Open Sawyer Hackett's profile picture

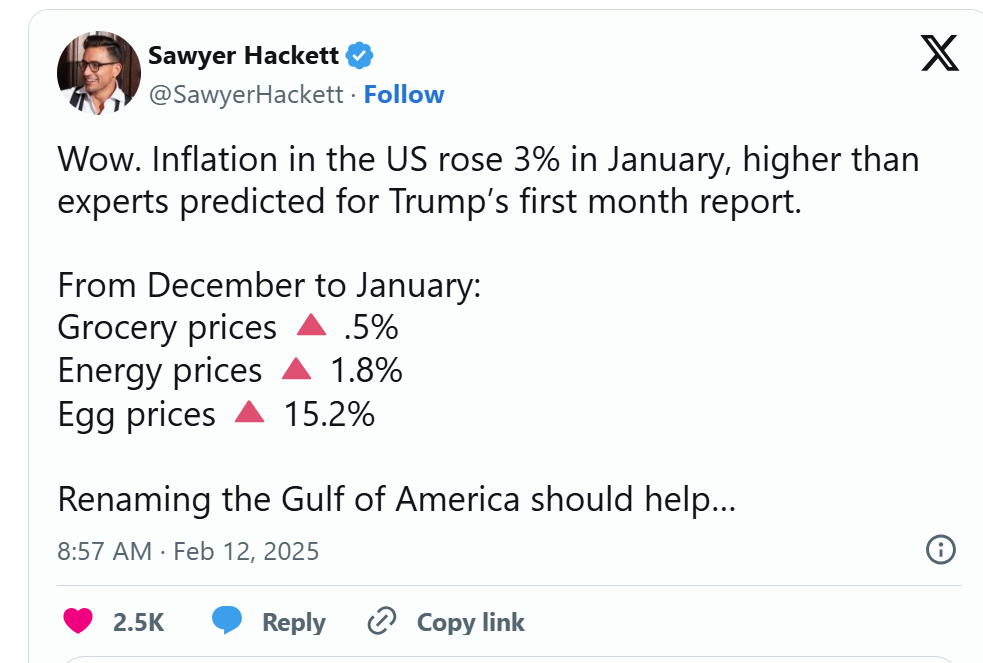coord(99,73)
